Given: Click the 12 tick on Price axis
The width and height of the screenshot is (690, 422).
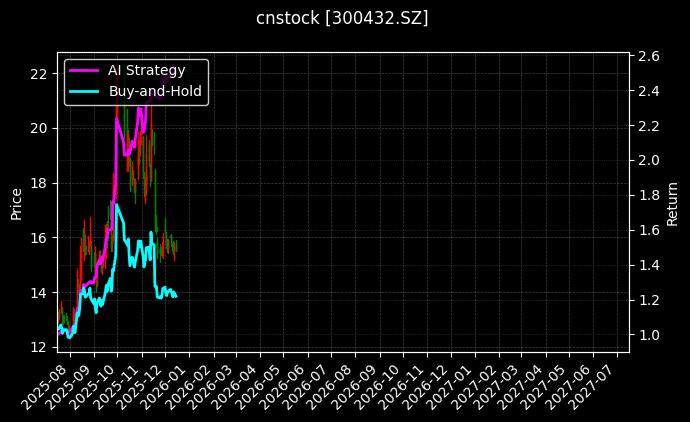Looking at the screenshot, I should pyautogui.click(x=39, y=347).
